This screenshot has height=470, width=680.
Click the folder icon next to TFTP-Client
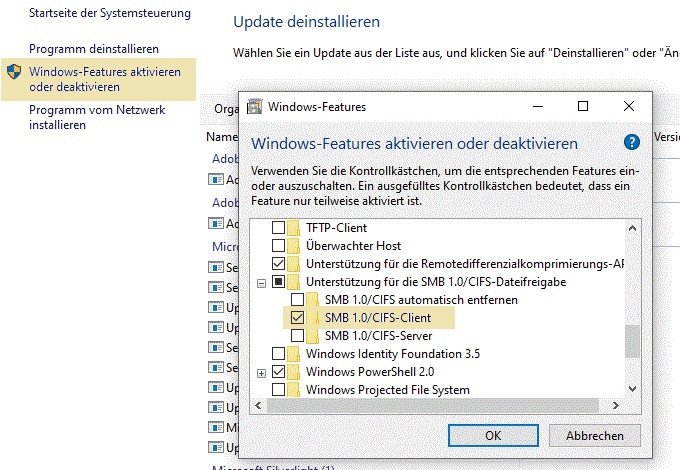pyautogui.click(x=294, y=228)
